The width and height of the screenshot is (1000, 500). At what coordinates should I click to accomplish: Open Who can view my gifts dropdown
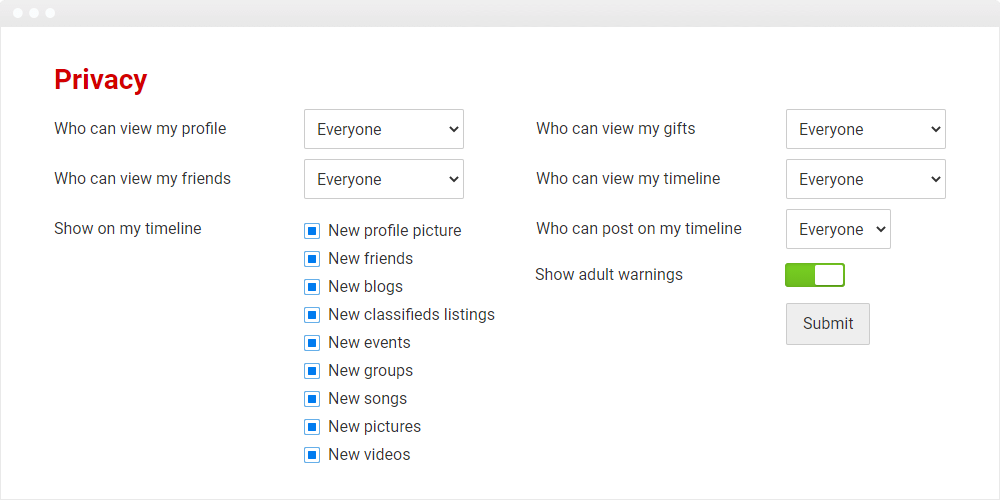click(865, 129)
